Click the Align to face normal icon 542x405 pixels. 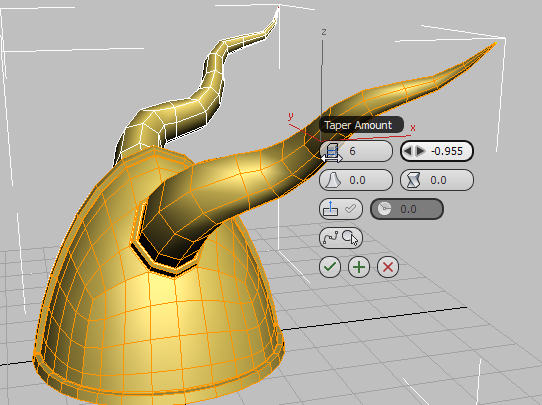[330, 209]
